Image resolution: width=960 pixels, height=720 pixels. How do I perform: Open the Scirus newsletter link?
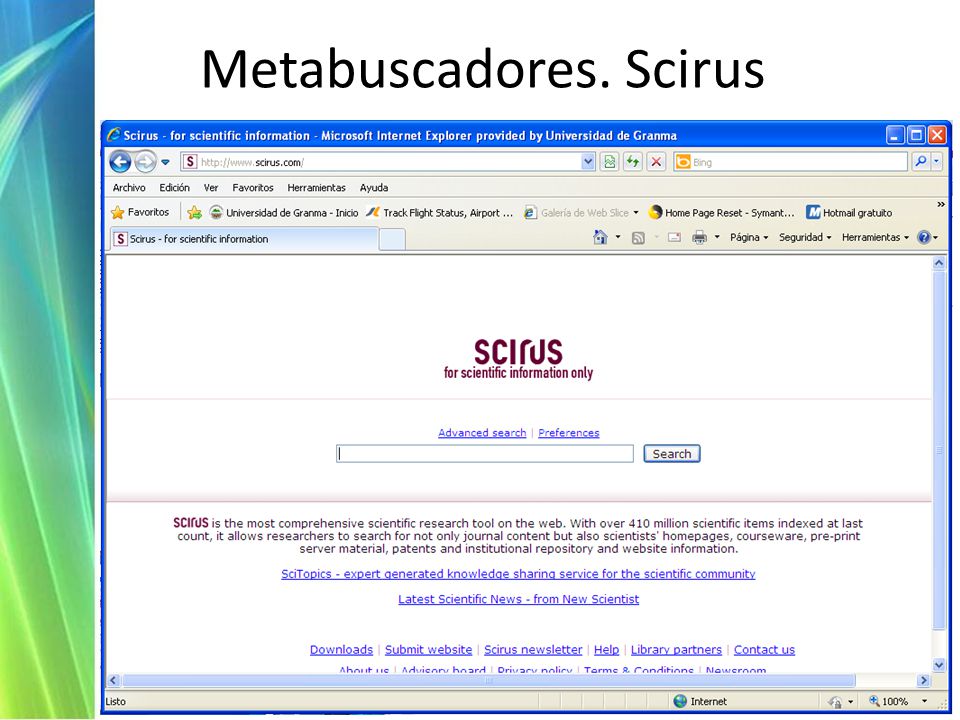[533, 650]
